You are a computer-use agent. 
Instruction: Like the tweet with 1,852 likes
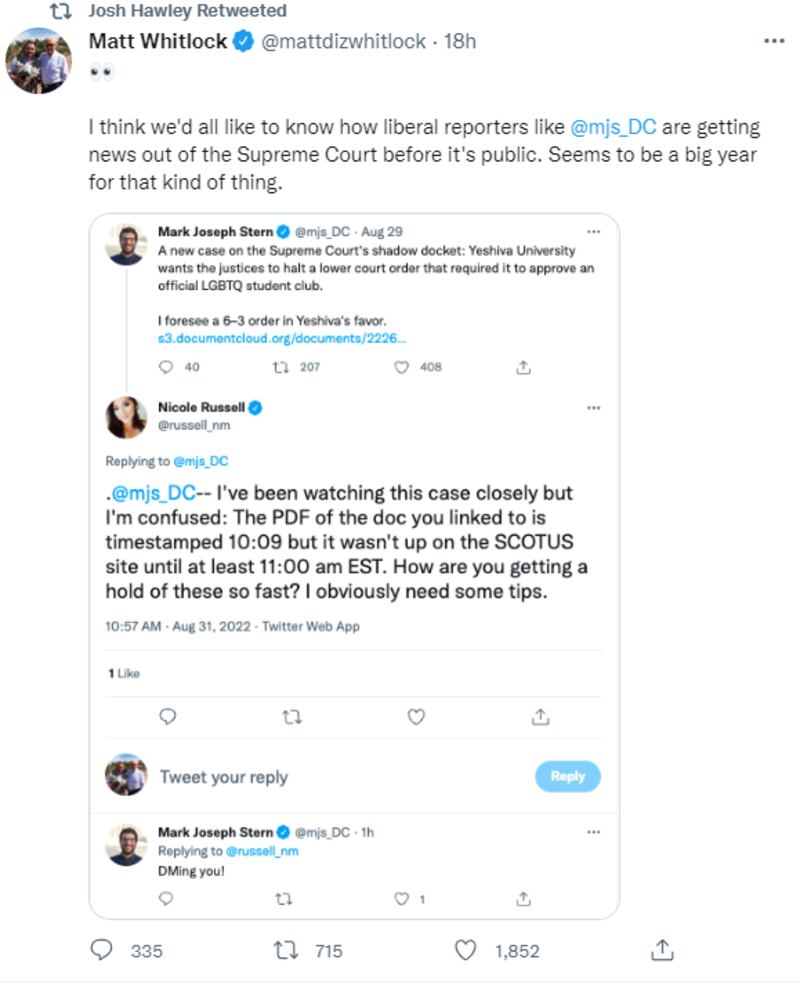(x=465, y=950)
